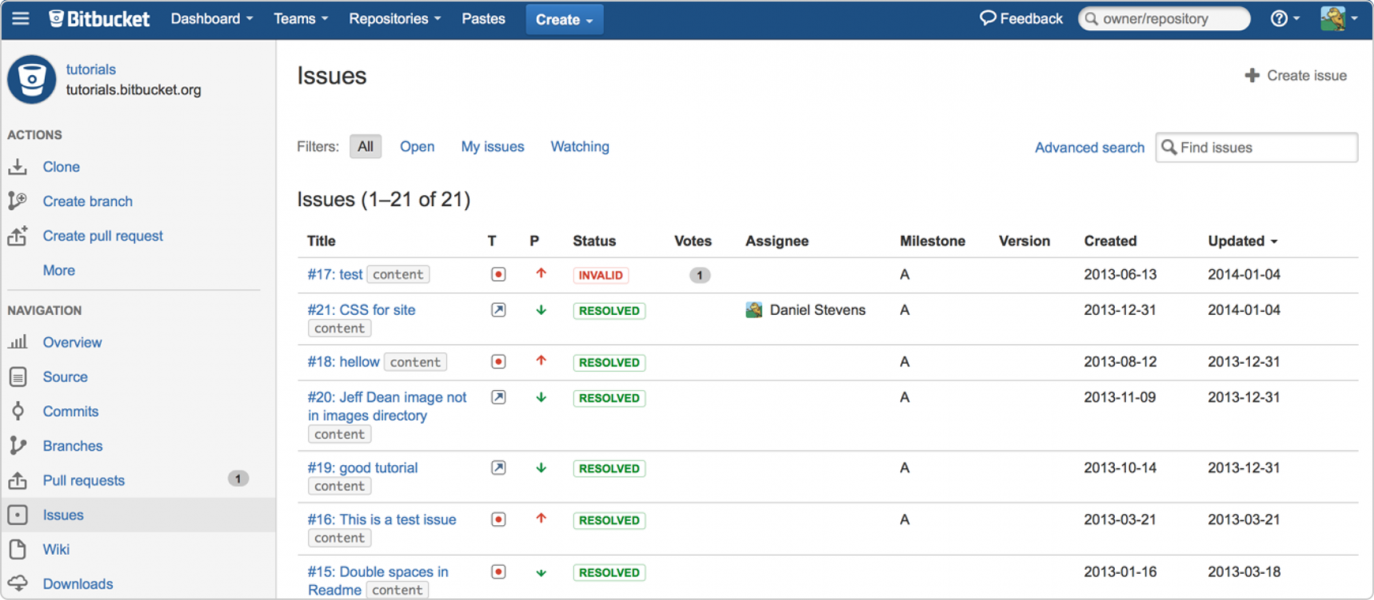Open Pastes from the top menu
Screen dimensions: 1374x600
click(483, 19)
